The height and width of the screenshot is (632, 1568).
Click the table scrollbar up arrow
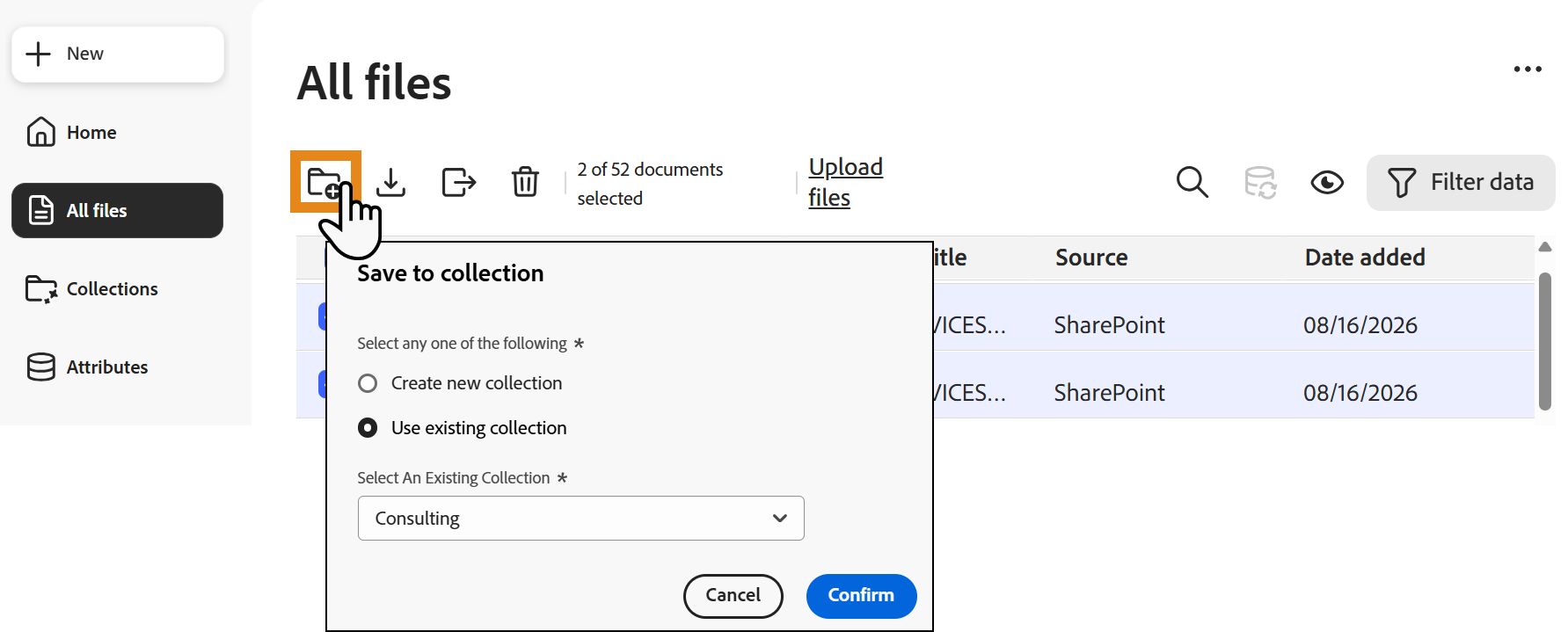pyautogui.click(x=1545, y=247)
